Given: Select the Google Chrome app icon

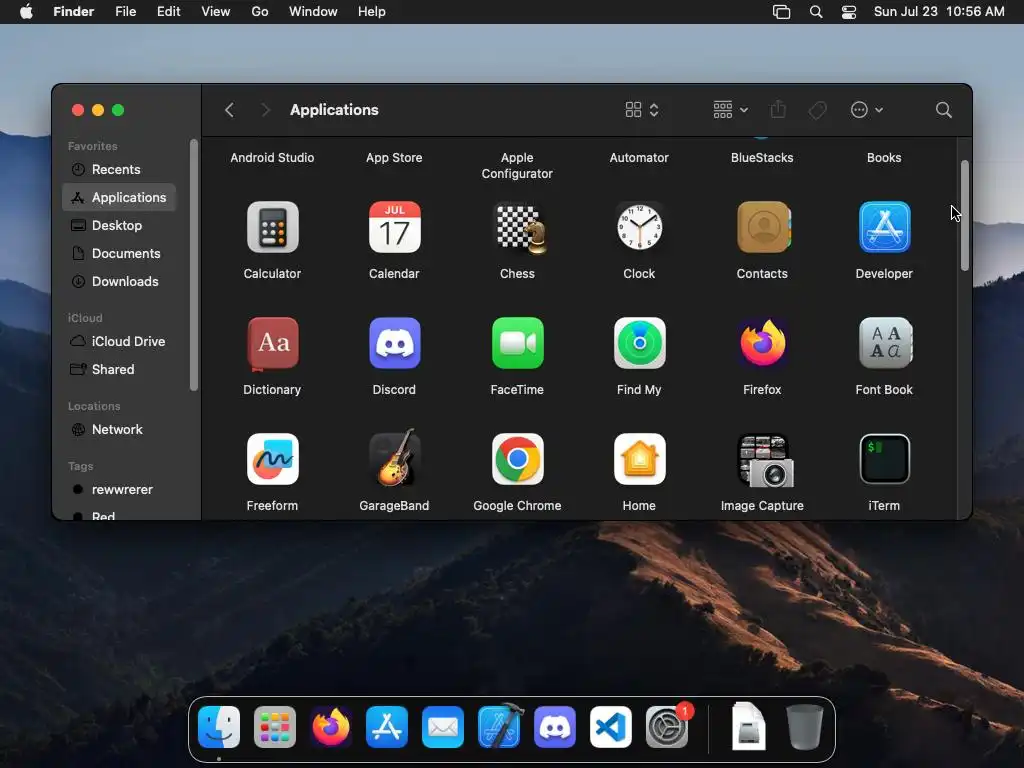Looking at the screenshot, I should (517, 459).
